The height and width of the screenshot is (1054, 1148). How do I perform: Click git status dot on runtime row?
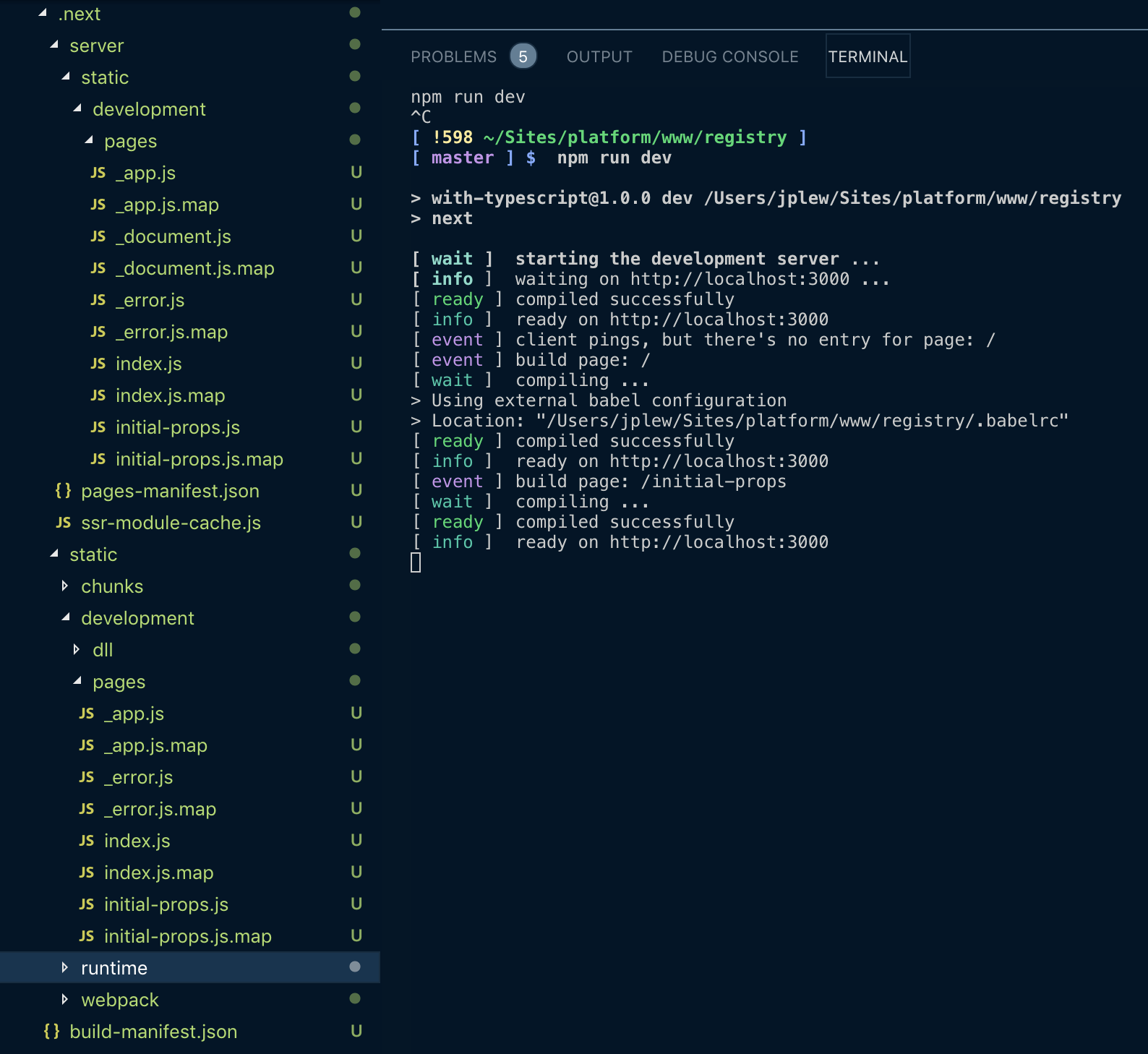355,967
